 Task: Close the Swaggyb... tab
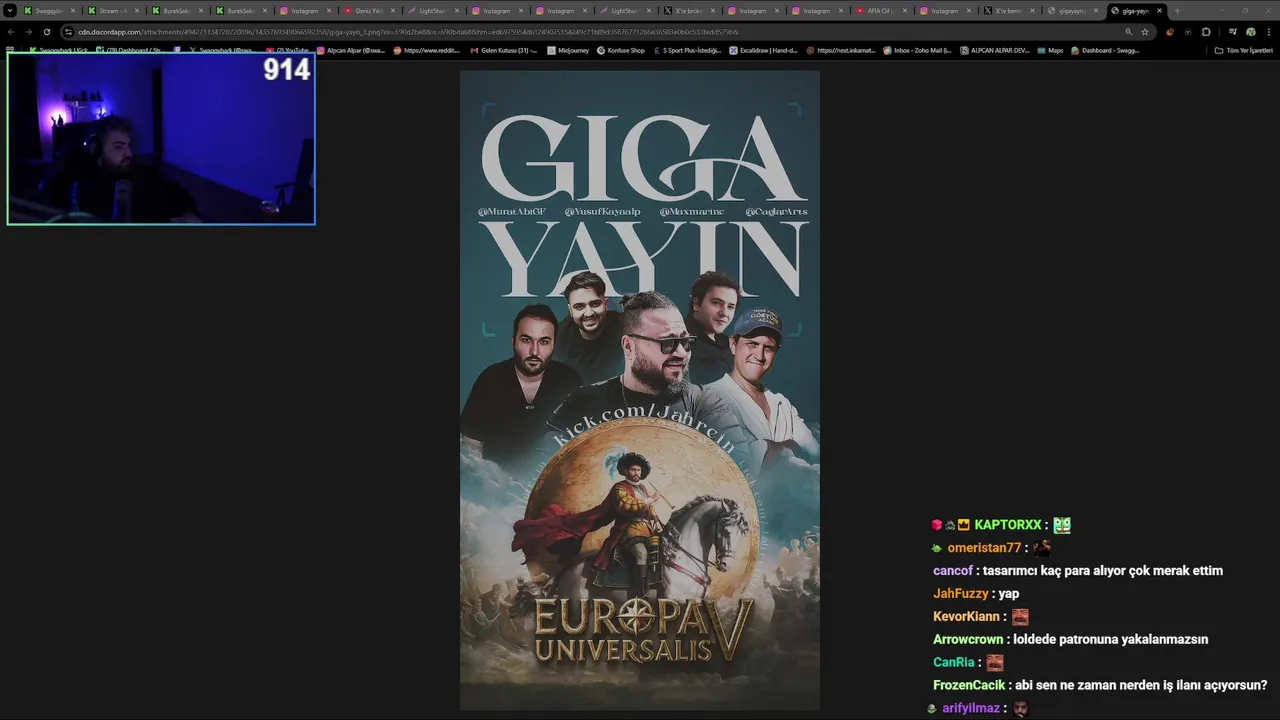(73, 10)
